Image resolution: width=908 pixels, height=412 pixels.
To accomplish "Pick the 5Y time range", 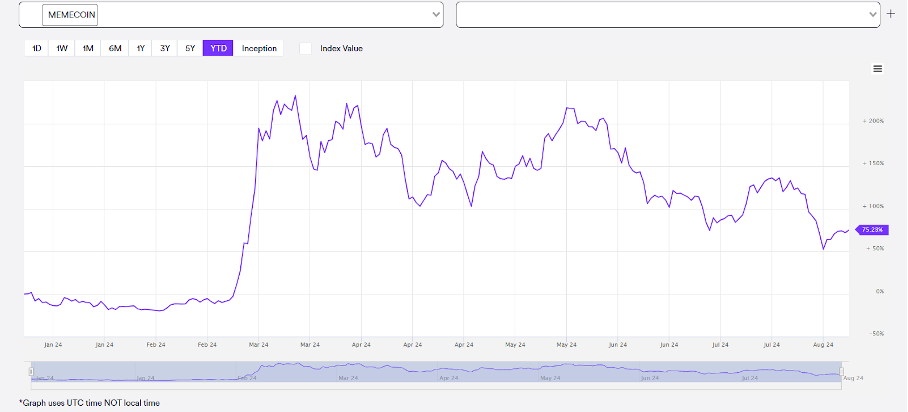I will pos(190,48).
